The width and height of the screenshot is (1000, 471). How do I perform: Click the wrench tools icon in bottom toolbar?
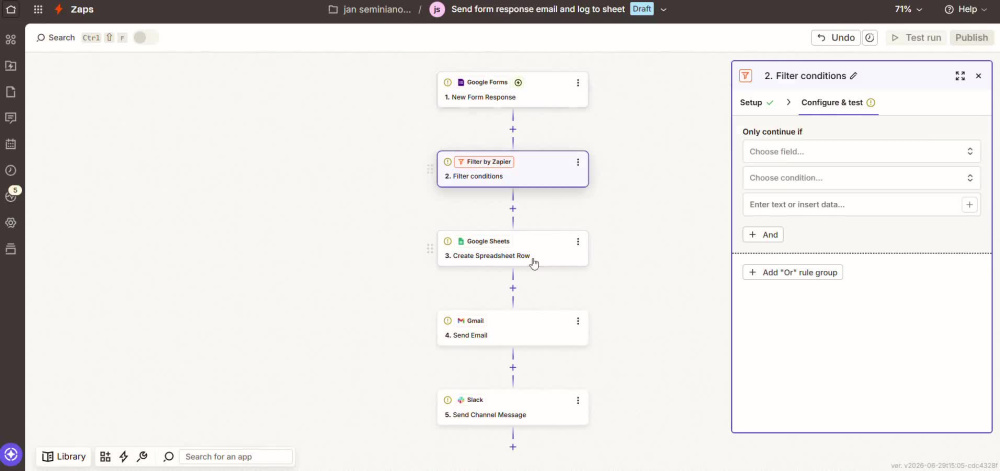point(143,456)
